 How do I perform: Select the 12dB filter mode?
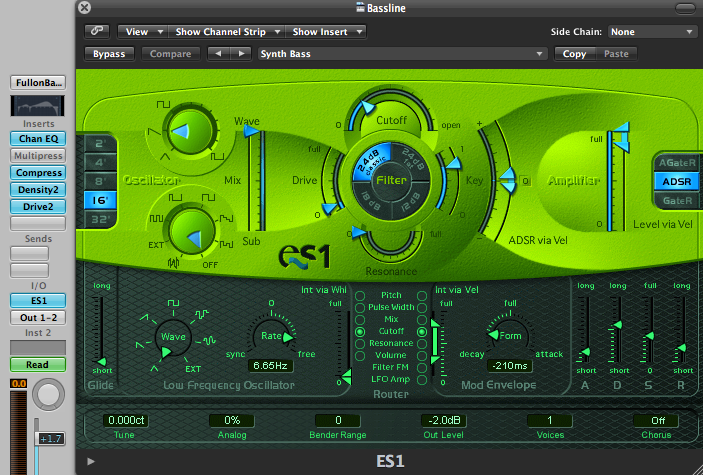(410, 200)
